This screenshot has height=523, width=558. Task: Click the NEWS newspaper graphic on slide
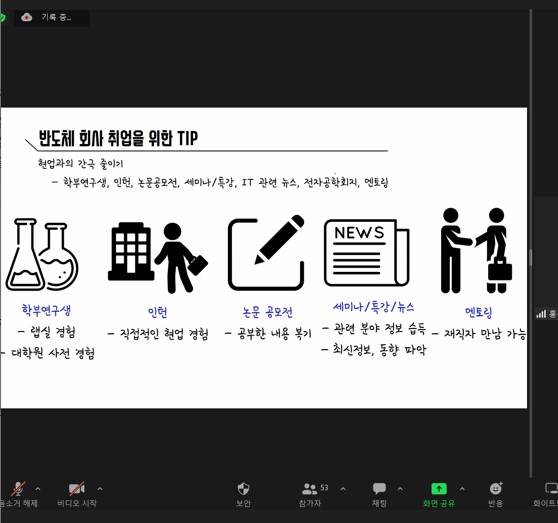coord(367,253)
